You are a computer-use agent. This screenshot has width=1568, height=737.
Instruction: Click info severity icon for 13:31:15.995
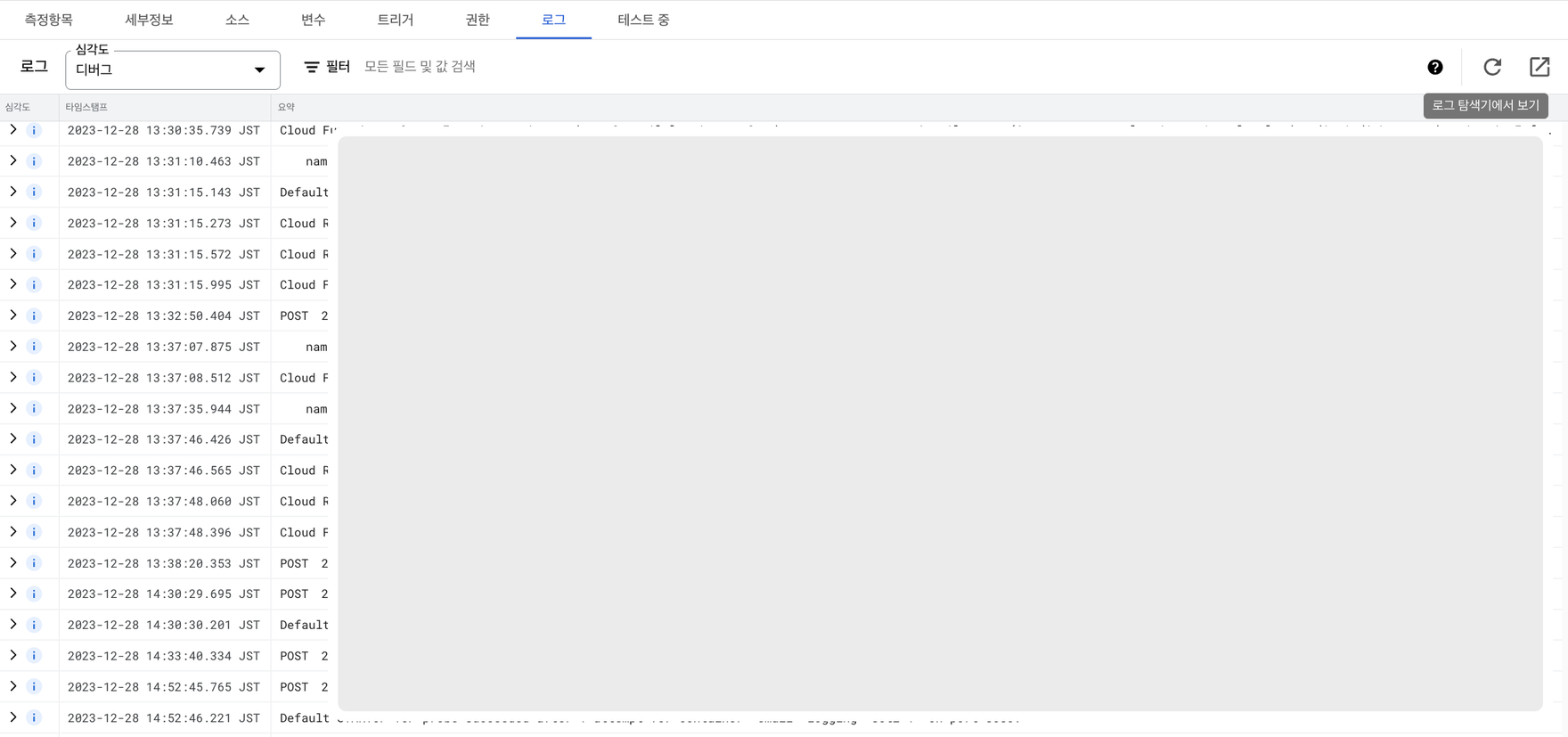point(34,285)
